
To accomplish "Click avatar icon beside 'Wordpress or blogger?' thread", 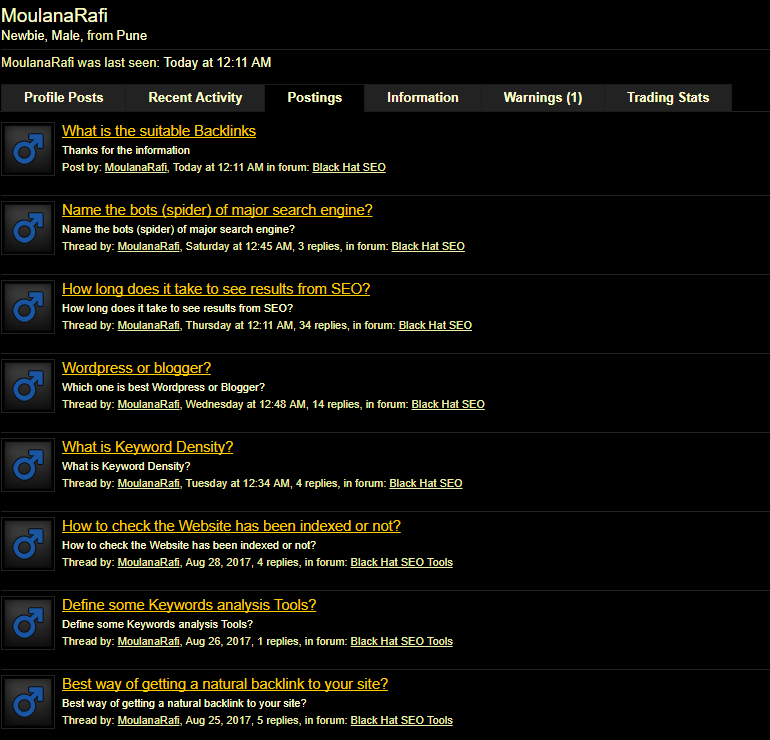I will tap(28, 386).
